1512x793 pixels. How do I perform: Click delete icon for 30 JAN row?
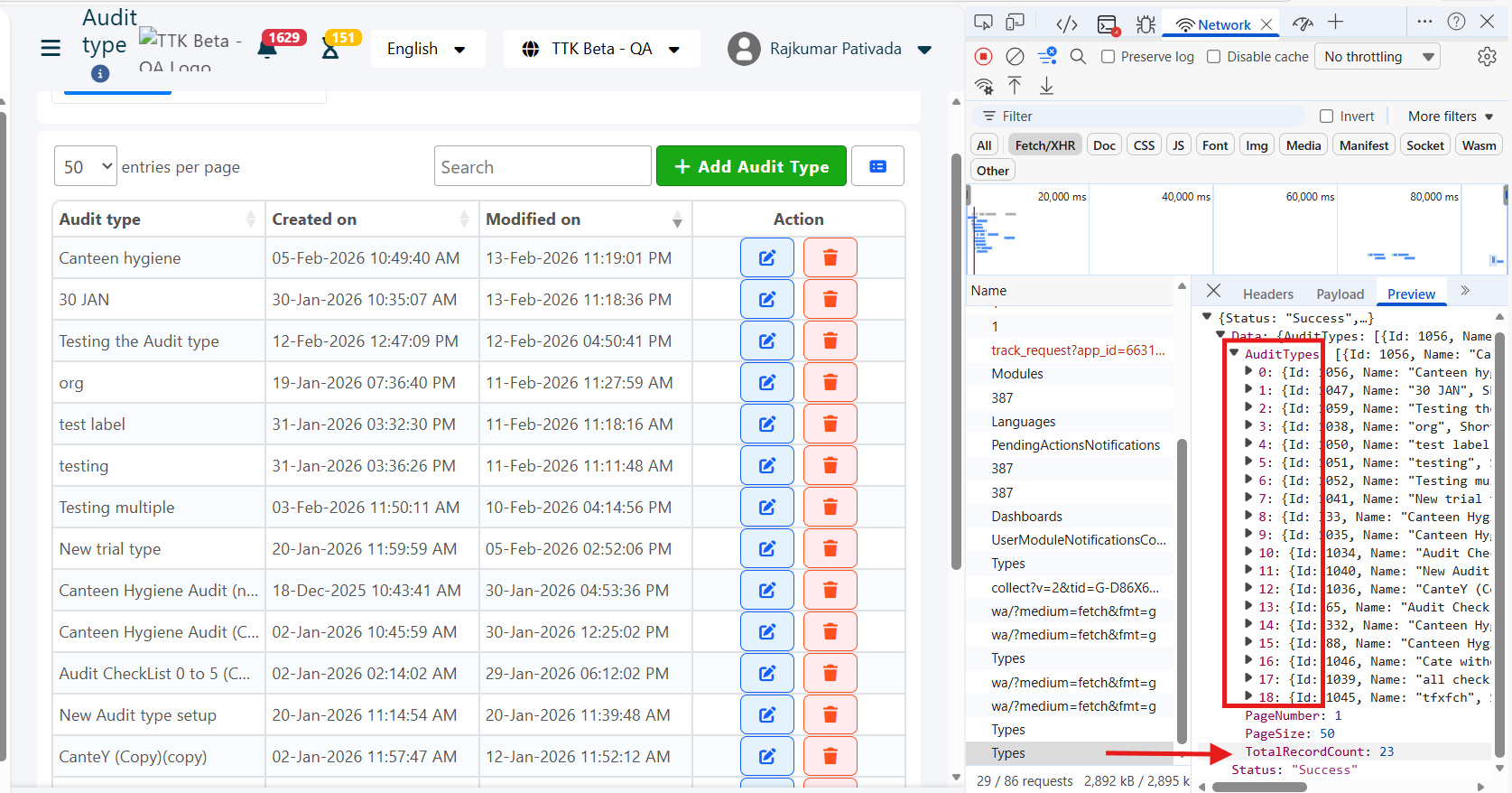click(830, 300)
